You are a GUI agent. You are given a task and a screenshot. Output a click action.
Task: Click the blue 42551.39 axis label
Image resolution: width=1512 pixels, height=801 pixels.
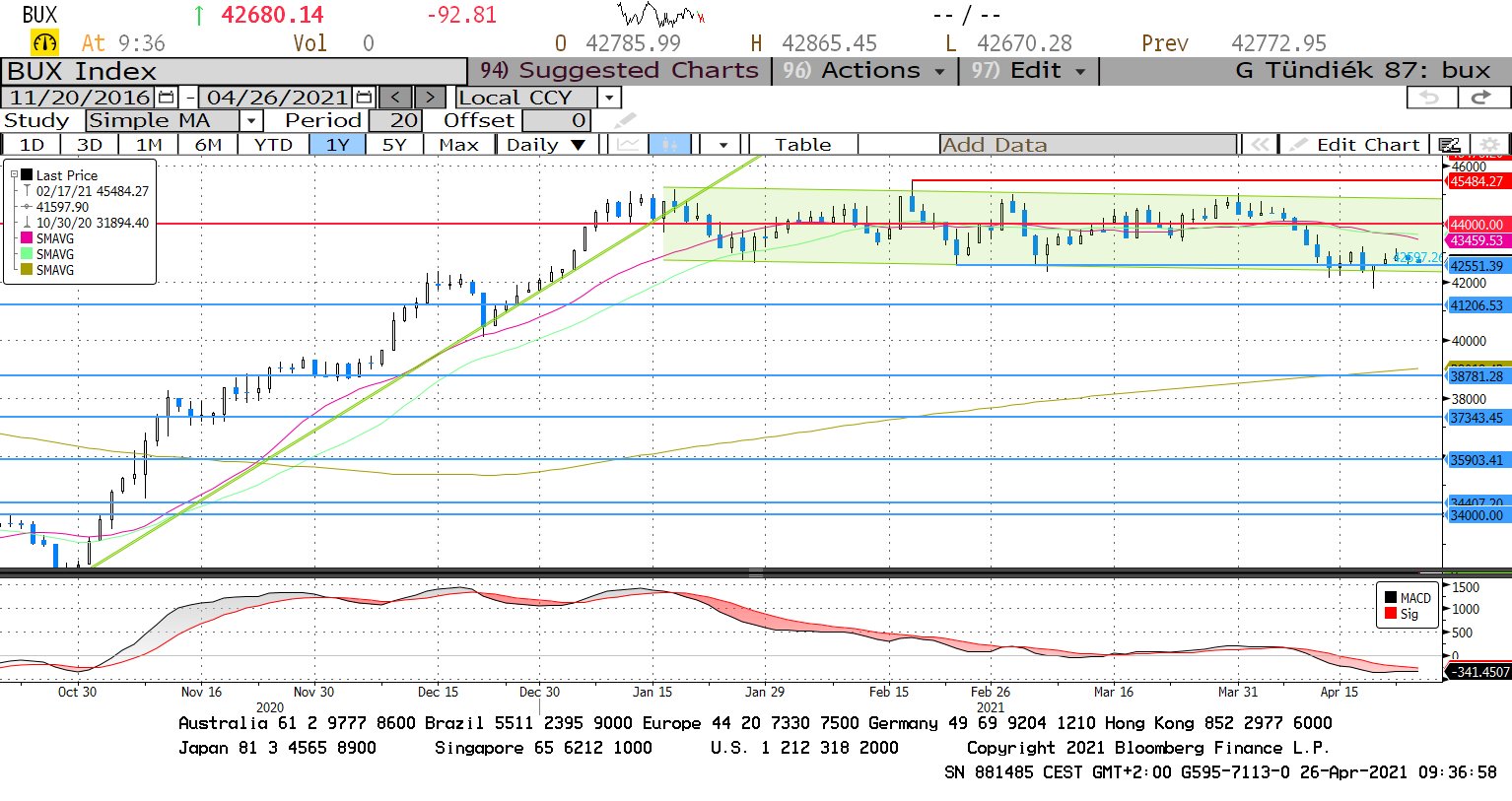click(1477, 266)
